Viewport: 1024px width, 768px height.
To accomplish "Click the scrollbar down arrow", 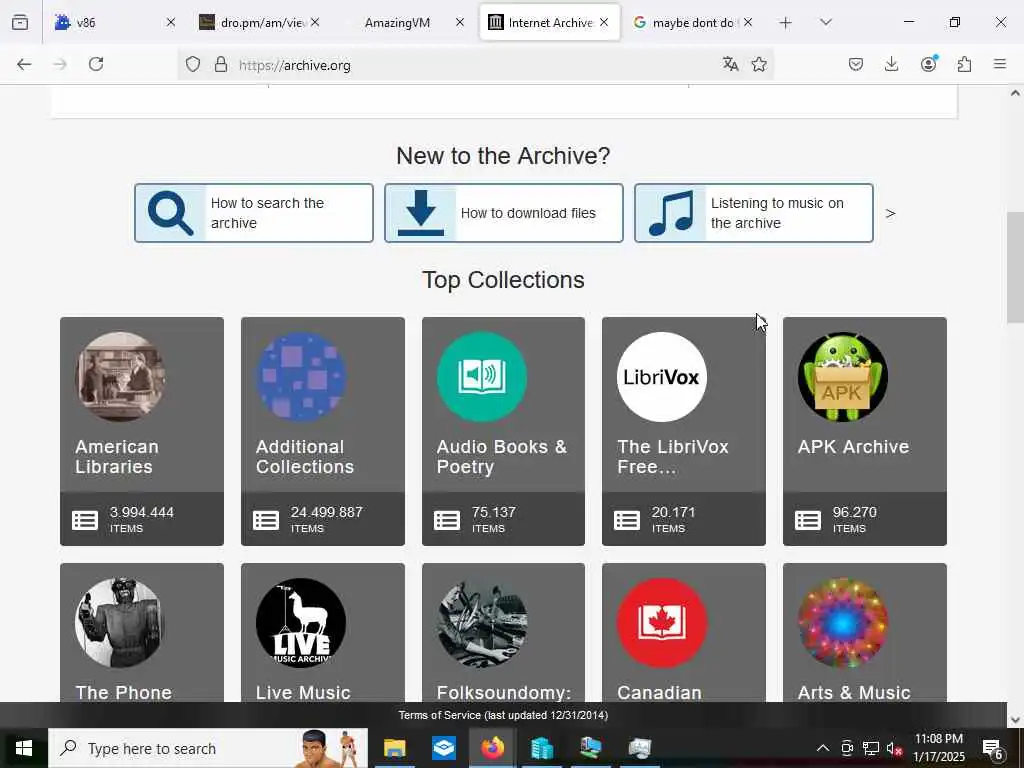I will [1015, 720].
